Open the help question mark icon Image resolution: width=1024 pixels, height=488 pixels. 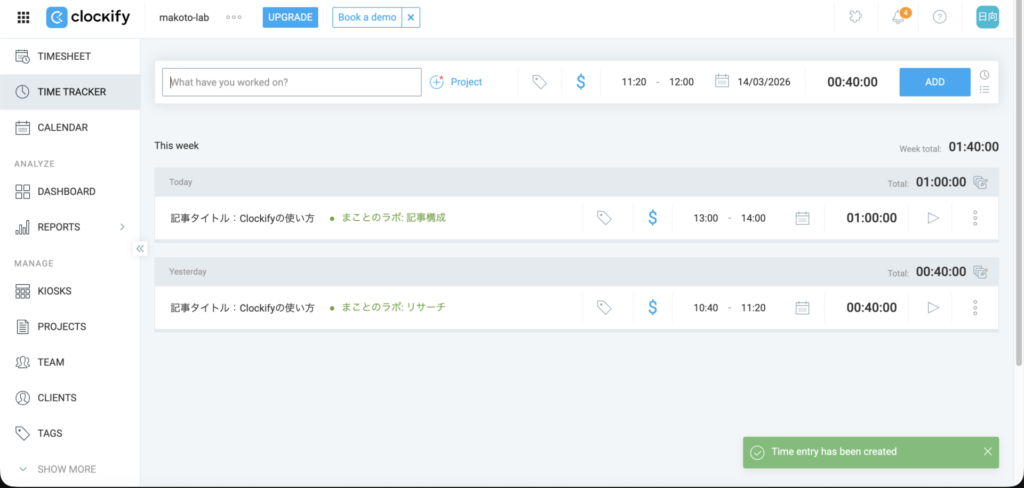939,17
